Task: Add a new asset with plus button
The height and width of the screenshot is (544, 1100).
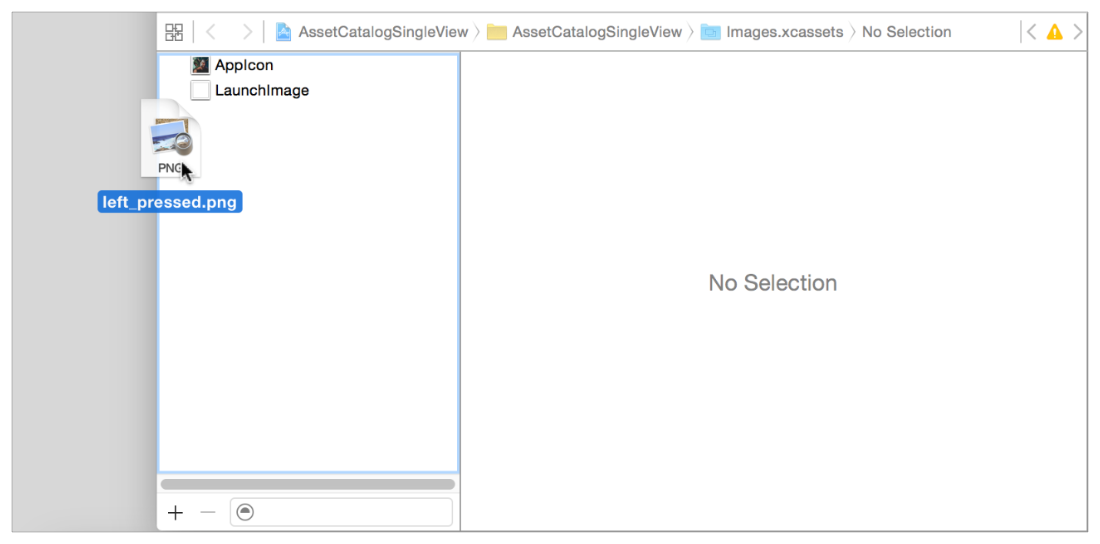Action: pos(175,512)
